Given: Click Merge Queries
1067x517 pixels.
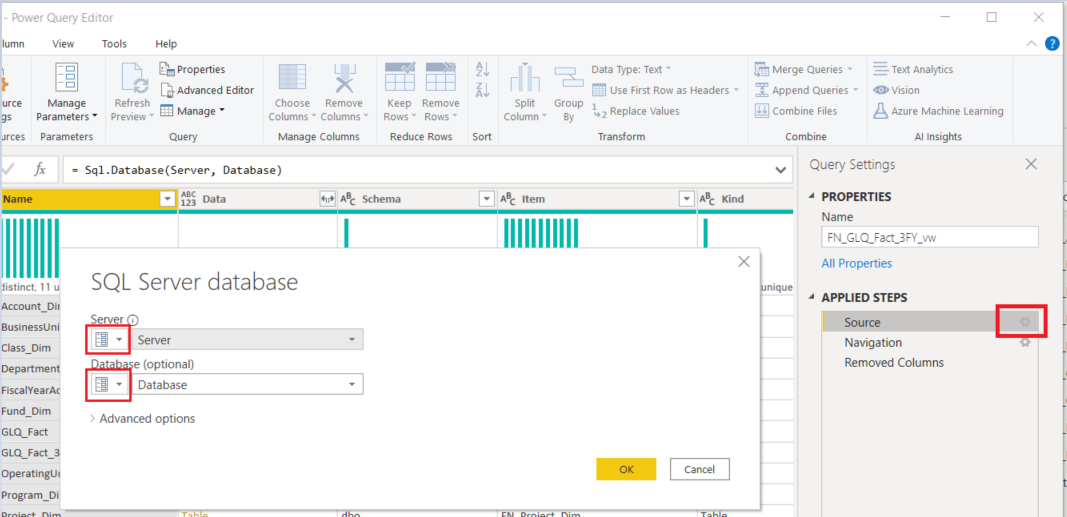Looking at the screenshot, I should tap(804, 69).
